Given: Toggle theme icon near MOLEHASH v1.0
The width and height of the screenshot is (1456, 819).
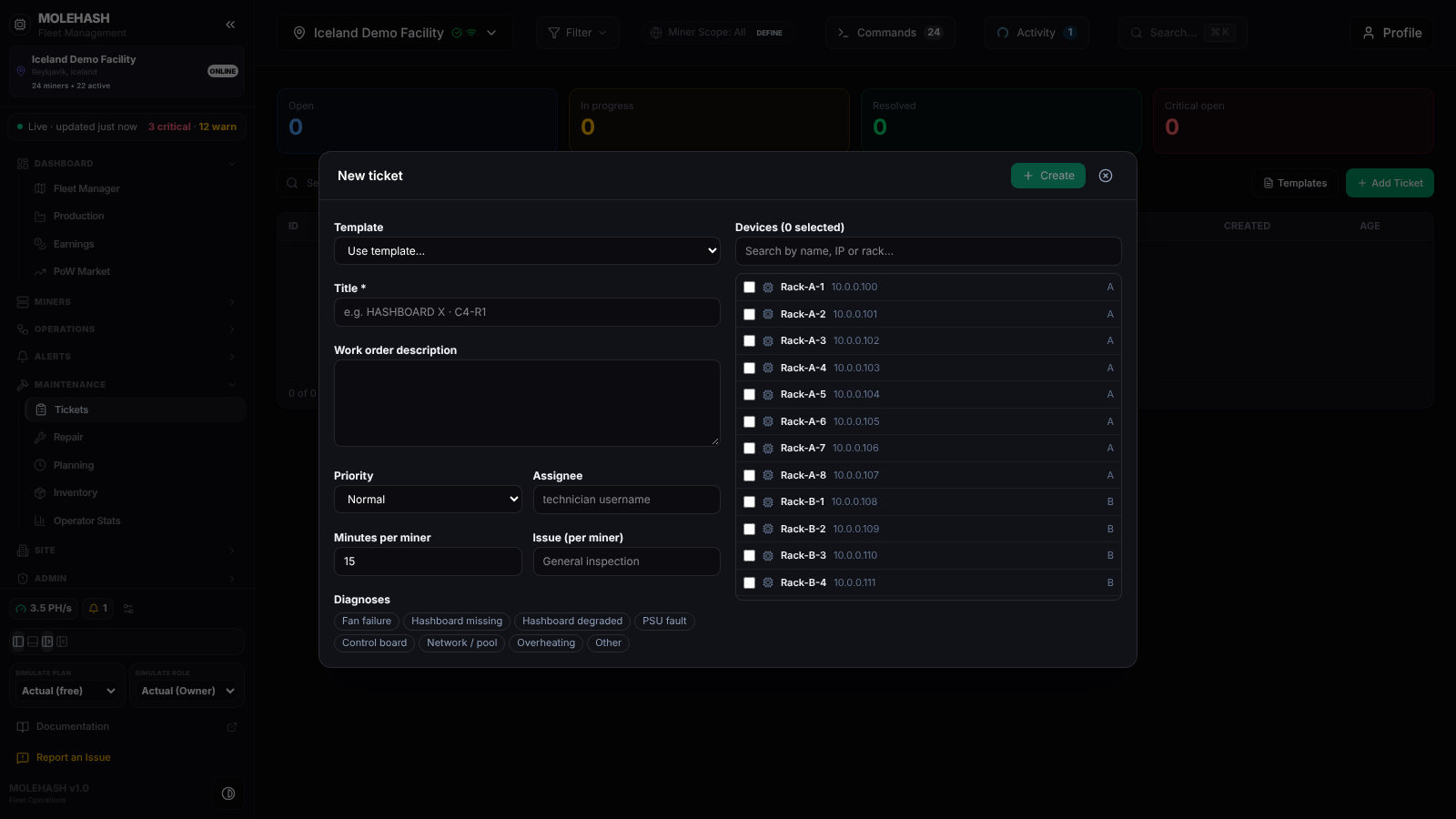Looking at the screenshot, I should (228, 794).
